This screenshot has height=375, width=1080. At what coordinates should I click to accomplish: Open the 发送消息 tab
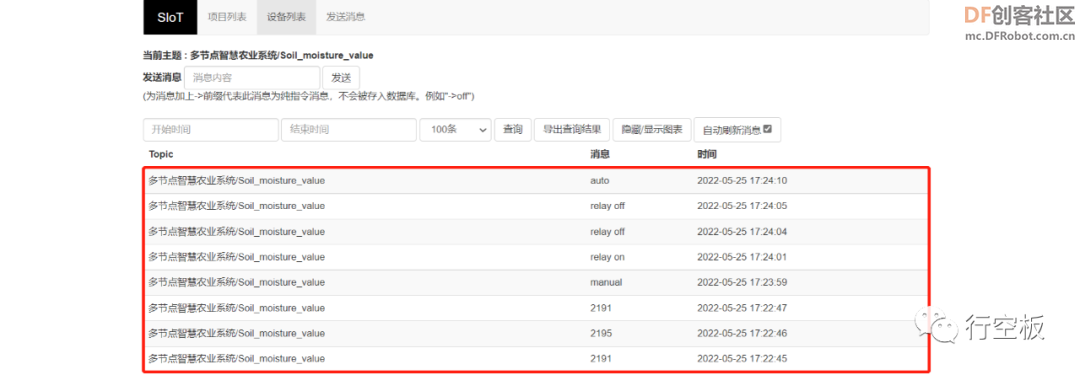345,17
